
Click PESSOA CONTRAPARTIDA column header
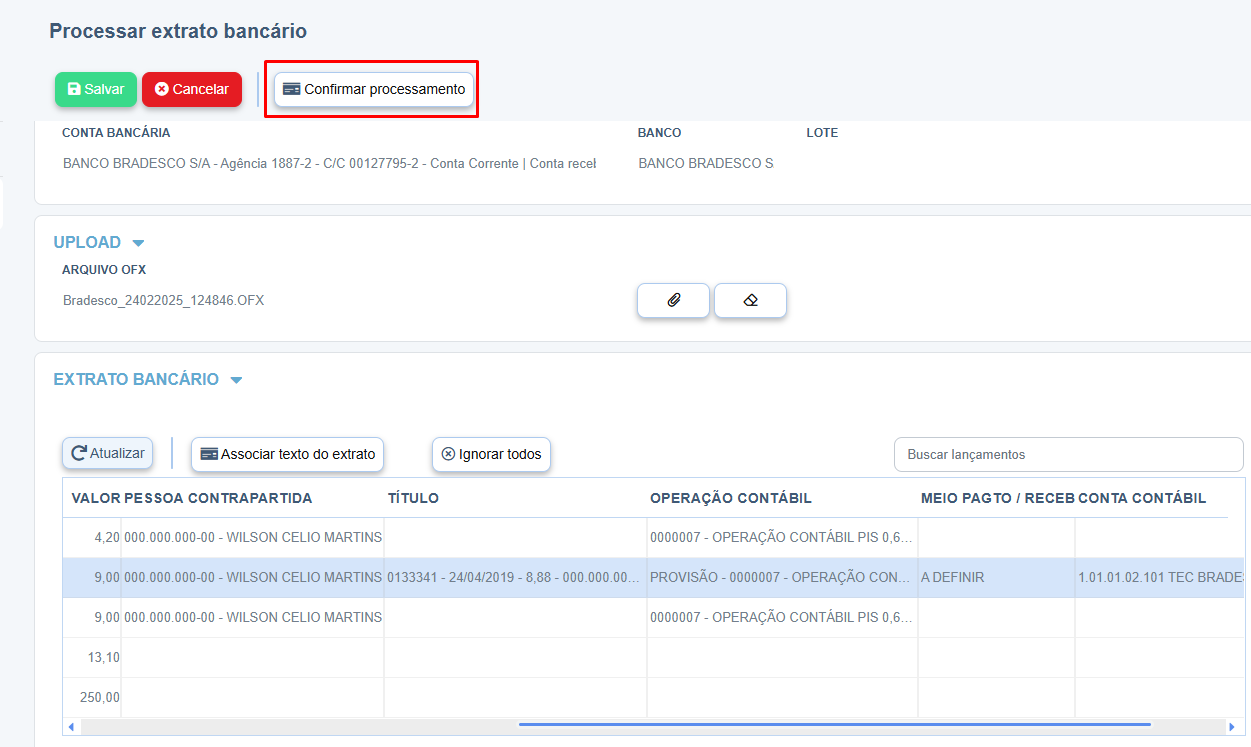(x=218, y=498)
